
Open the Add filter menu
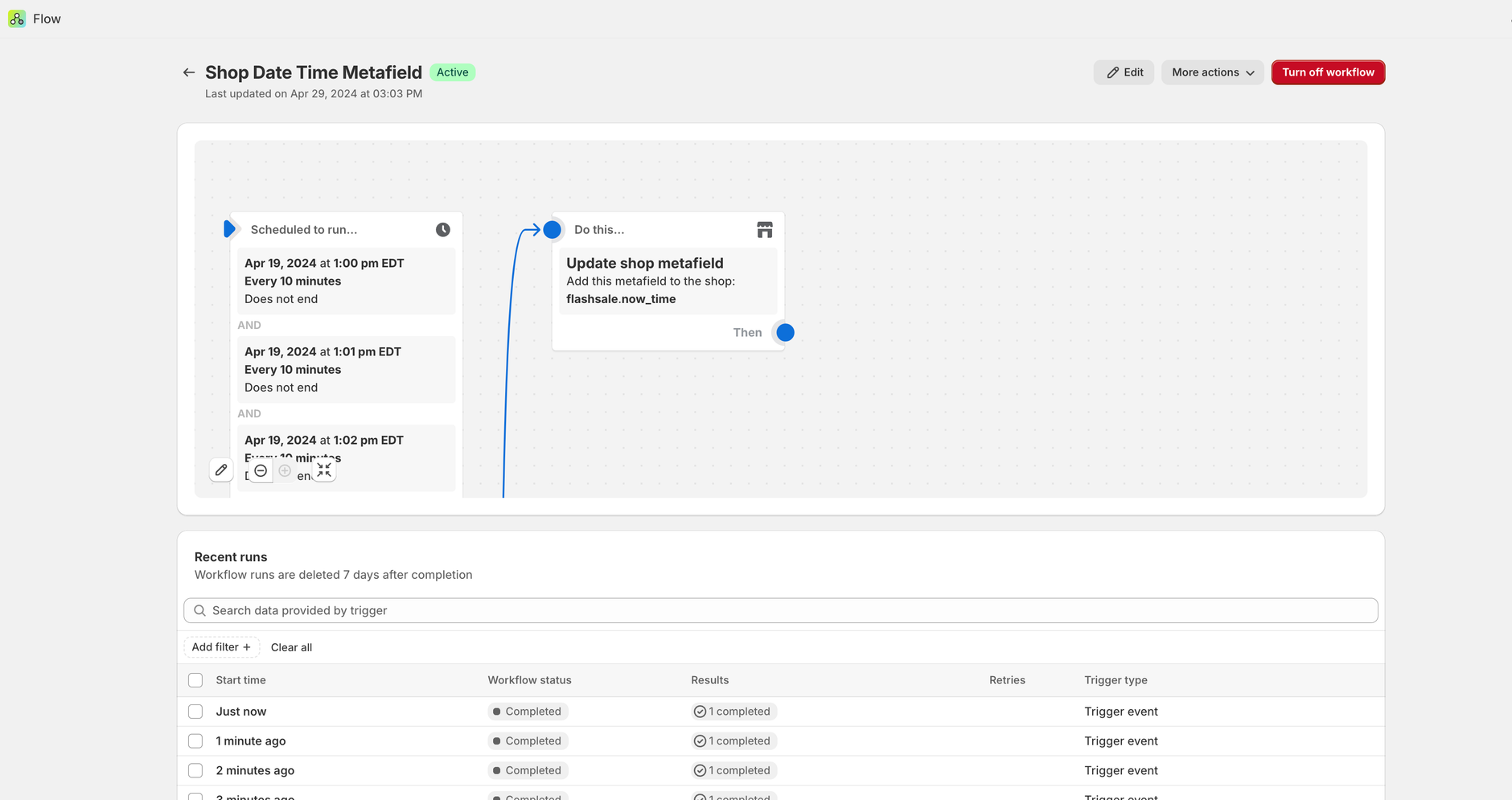pos(221,647)
